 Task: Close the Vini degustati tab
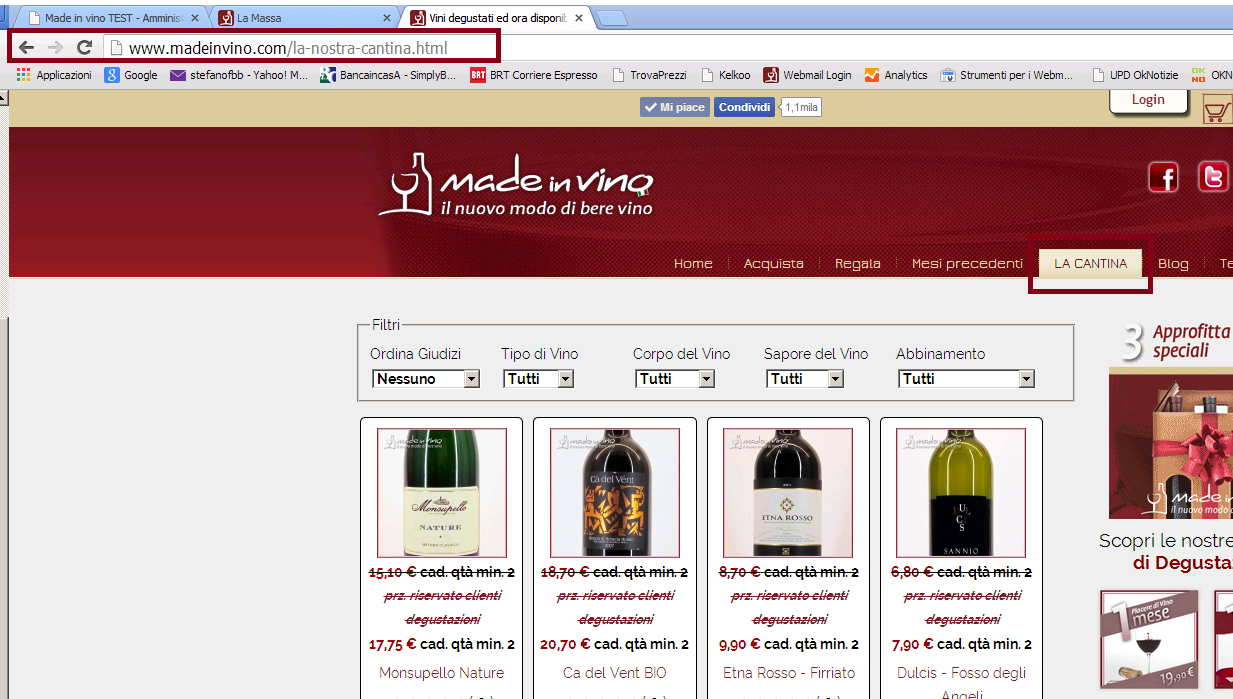(x=578, y=19)
